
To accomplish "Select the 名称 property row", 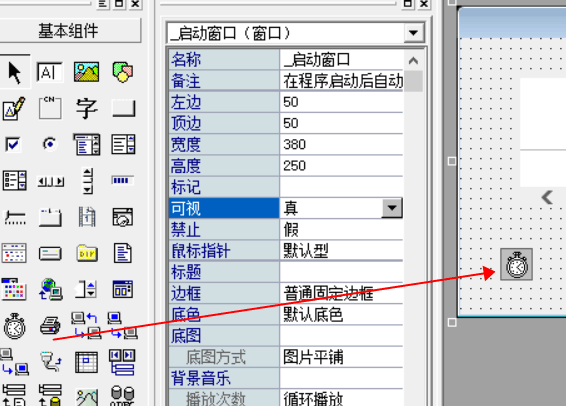I will (x=286, y=60).
